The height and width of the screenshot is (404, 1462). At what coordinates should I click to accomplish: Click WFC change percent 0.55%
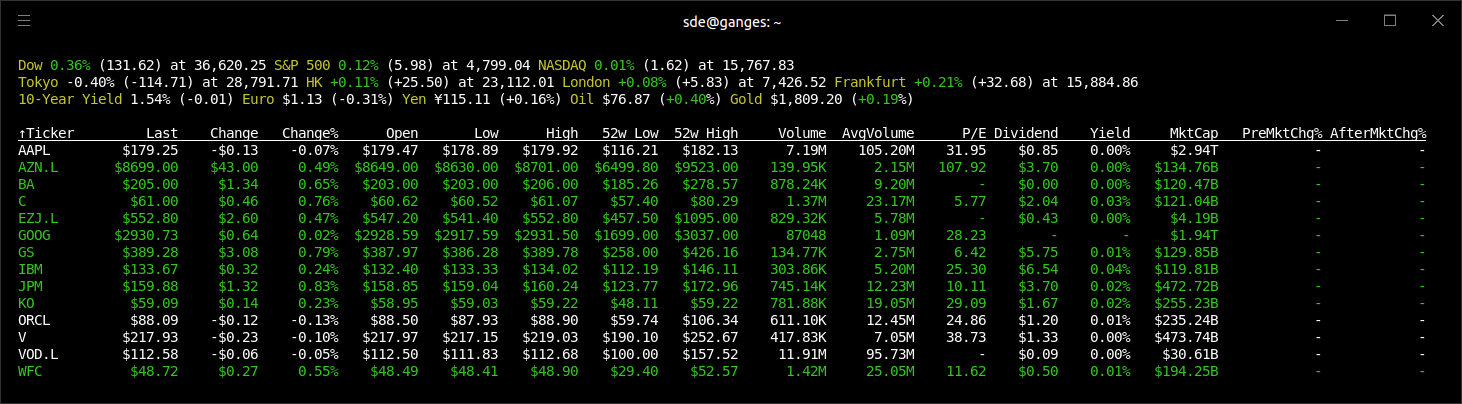(318, 371)
